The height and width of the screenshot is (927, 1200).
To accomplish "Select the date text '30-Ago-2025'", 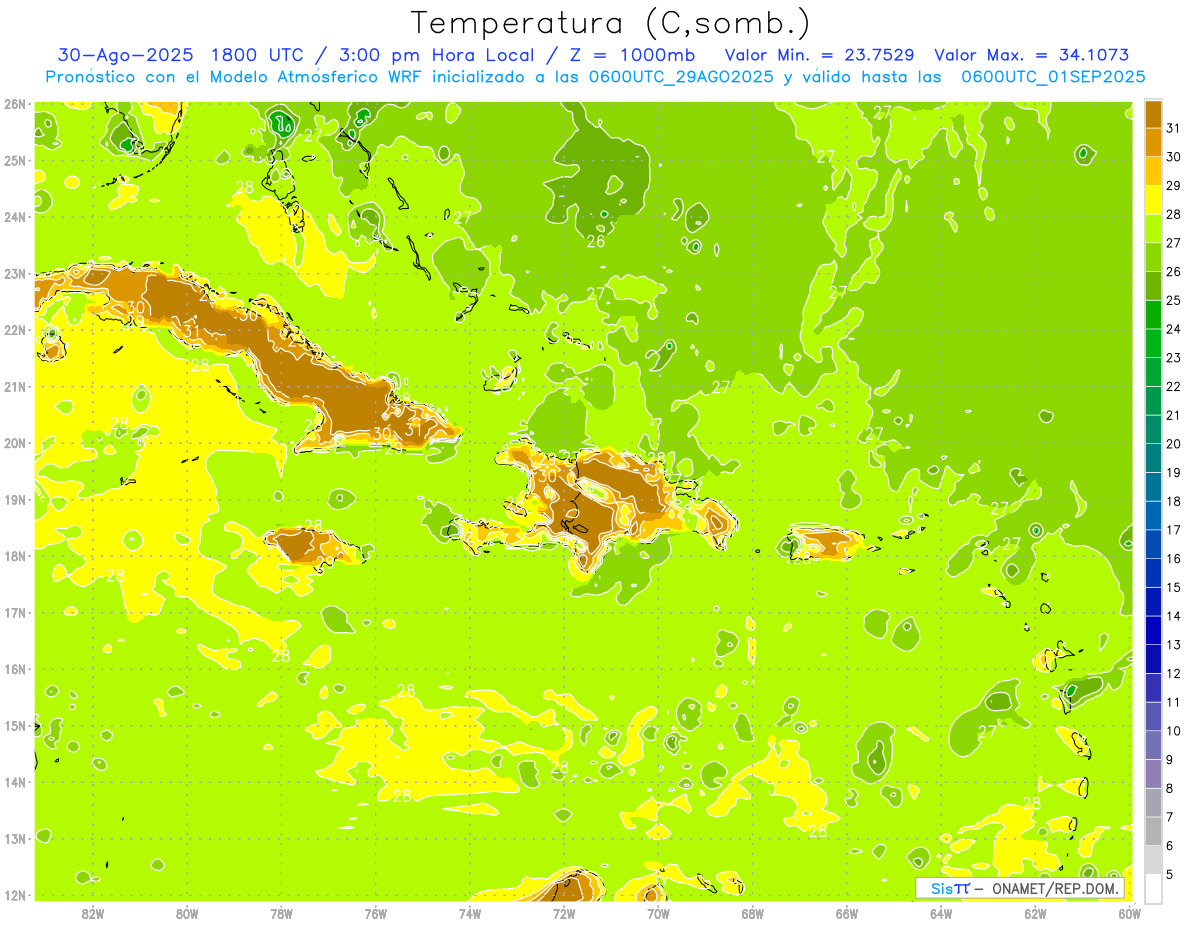I will click(x=126, y=55).
